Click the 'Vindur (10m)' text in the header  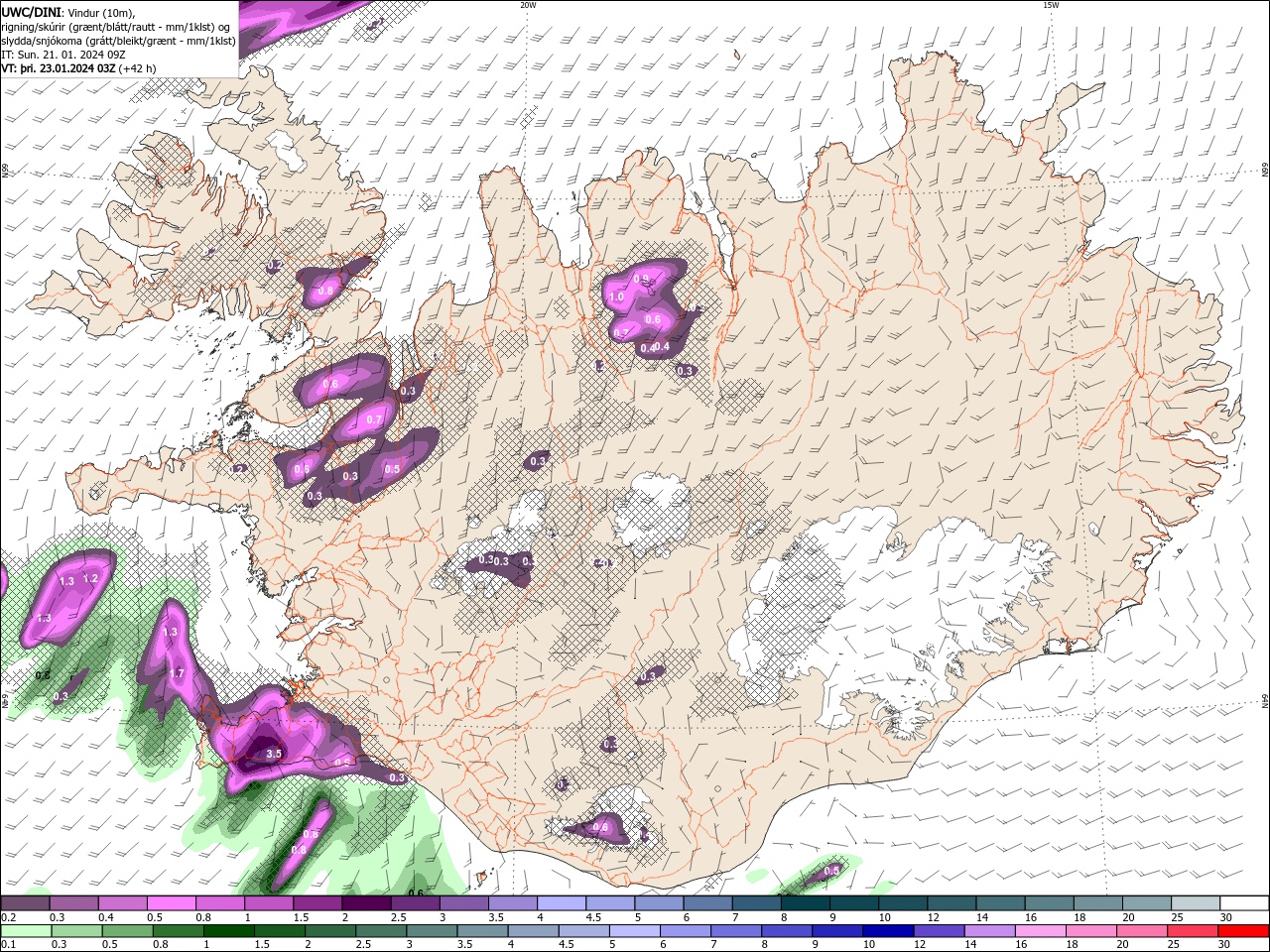pyautogui.click(x=102, y=12)
